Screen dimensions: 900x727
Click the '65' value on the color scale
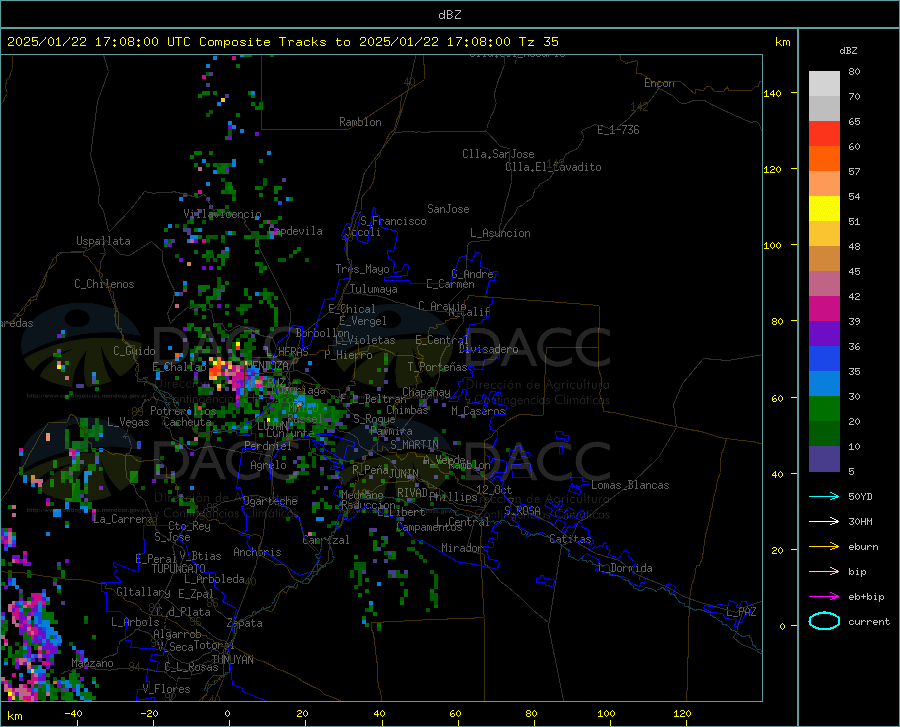[x=854, y=122]
